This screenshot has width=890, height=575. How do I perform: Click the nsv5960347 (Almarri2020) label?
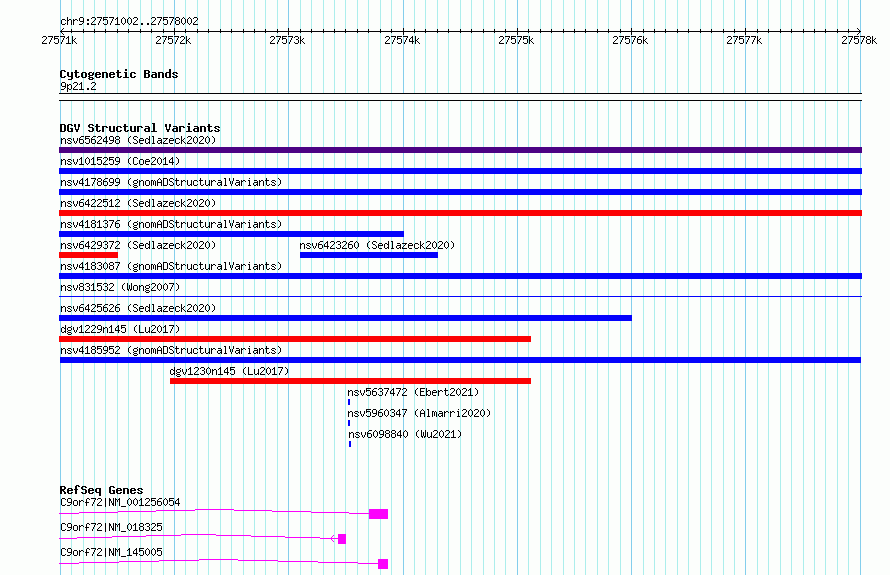coord(419,413)
